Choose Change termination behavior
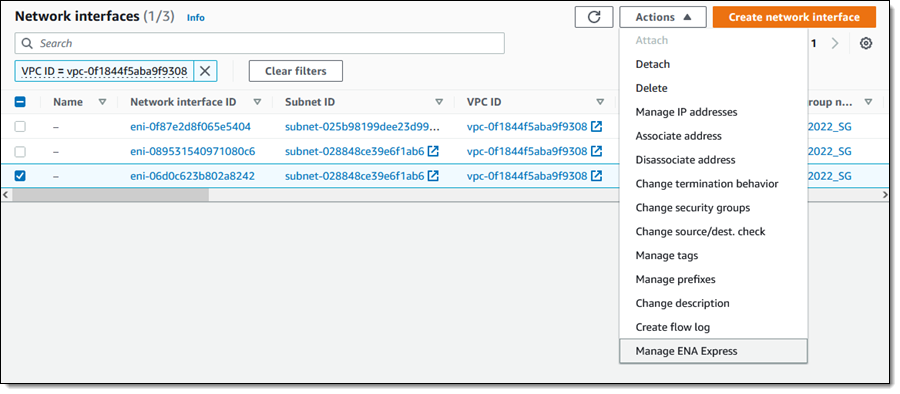The image size is (900, 394). tap(713, 184)
